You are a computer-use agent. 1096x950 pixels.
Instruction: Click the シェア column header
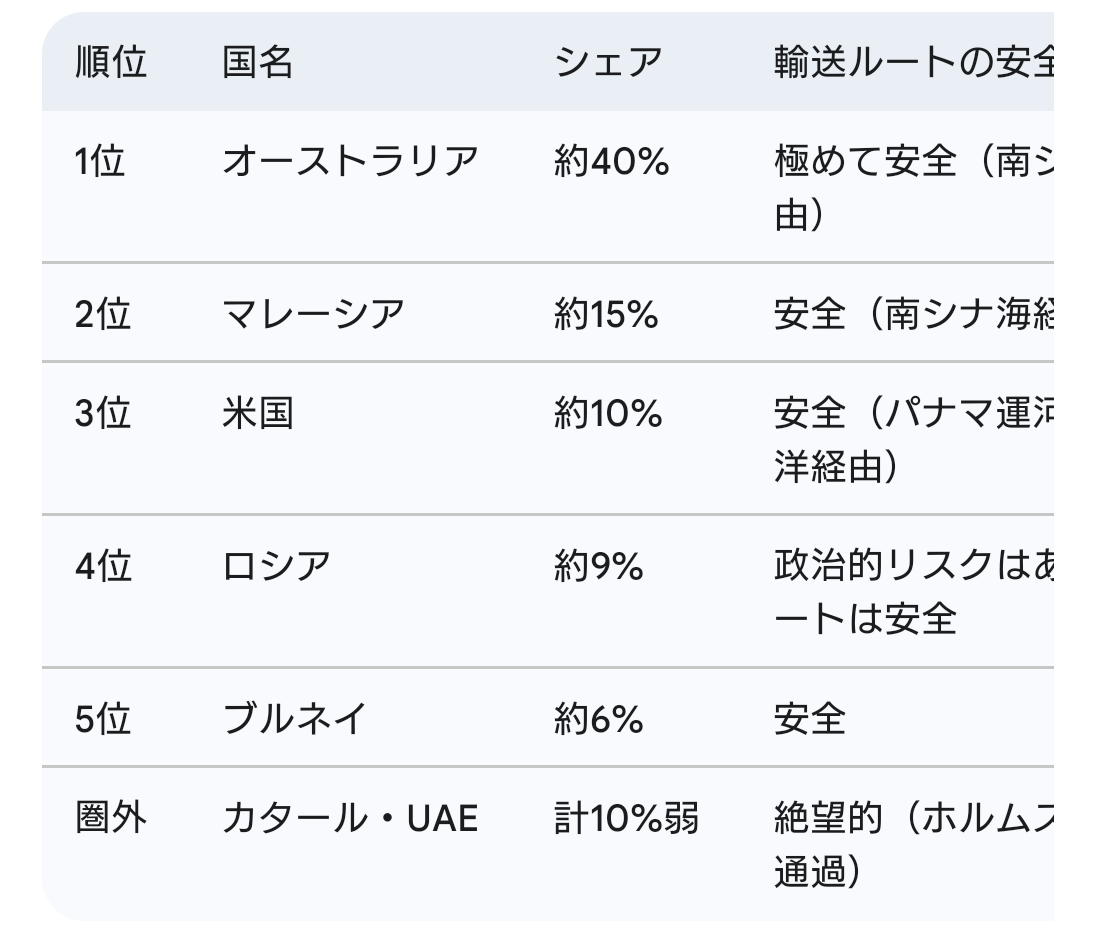click(608, 62)
